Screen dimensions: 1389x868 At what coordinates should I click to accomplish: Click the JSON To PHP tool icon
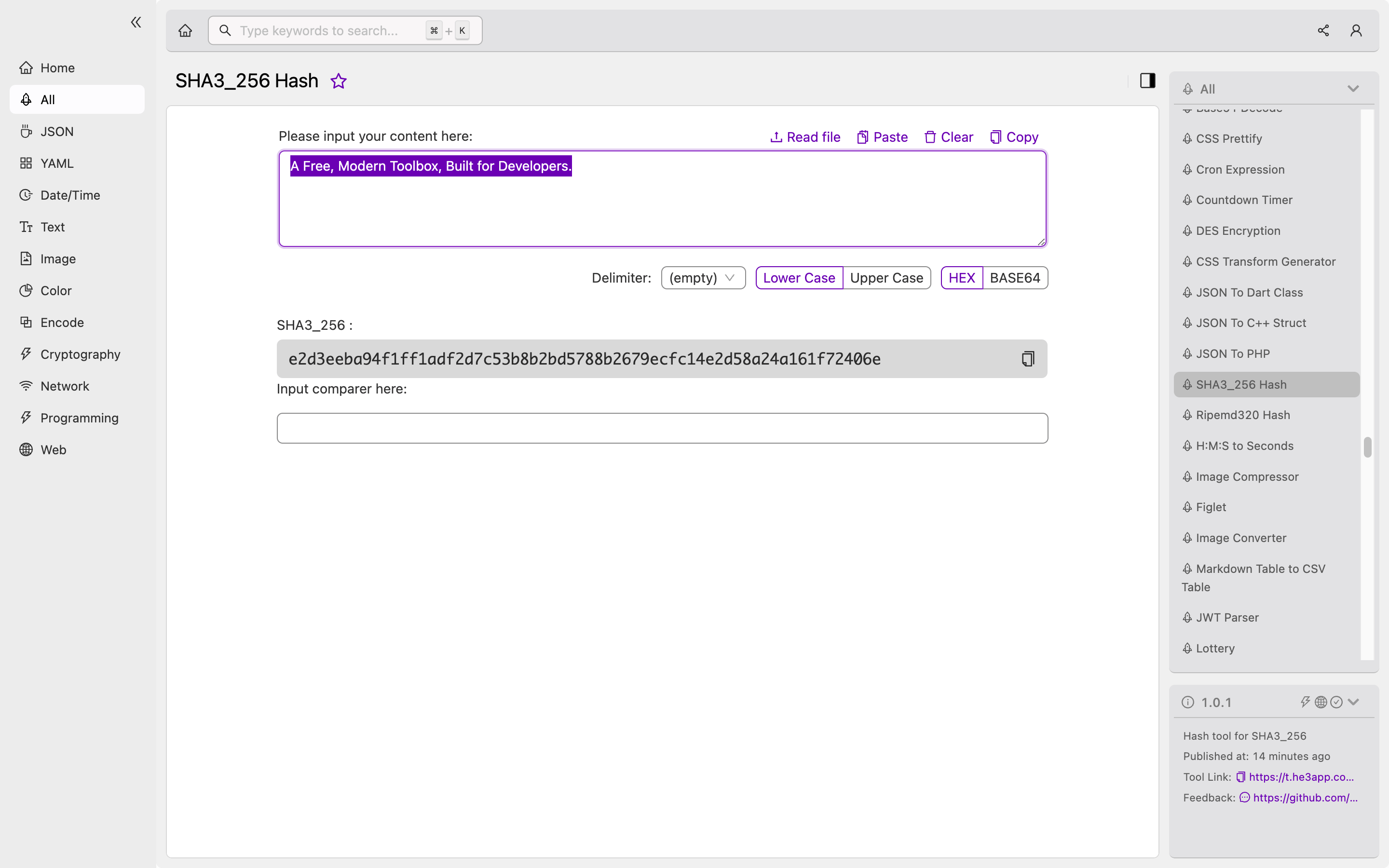point(1186,353)
